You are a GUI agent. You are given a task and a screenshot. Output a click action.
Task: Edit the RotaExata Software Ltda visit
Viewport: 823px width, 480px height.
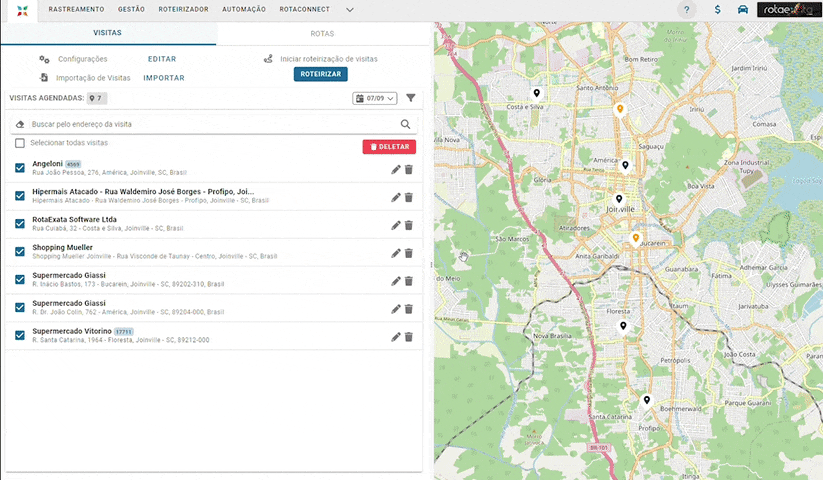tap(396, 226)
